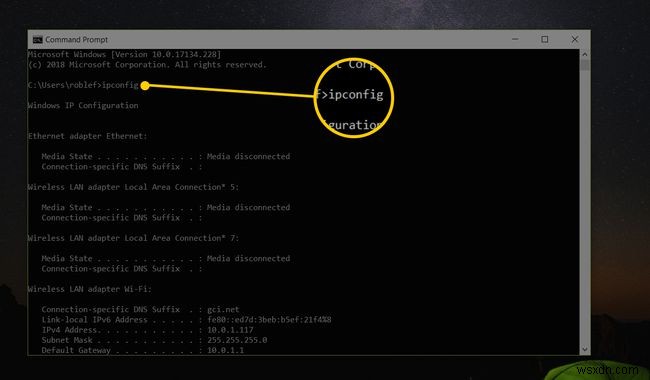Click the Microsoft Corporation copyright line
Viewport: 650px width, 380px height.
[x=147, y=65]
